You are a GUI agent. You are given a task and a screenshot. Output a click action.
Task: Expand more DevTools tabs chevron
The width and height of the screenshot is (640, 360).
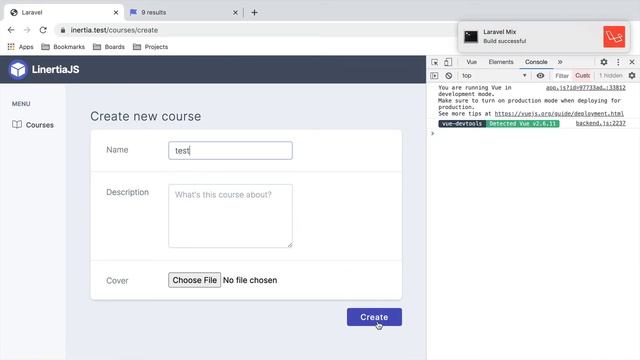click(x=560, y=62)
